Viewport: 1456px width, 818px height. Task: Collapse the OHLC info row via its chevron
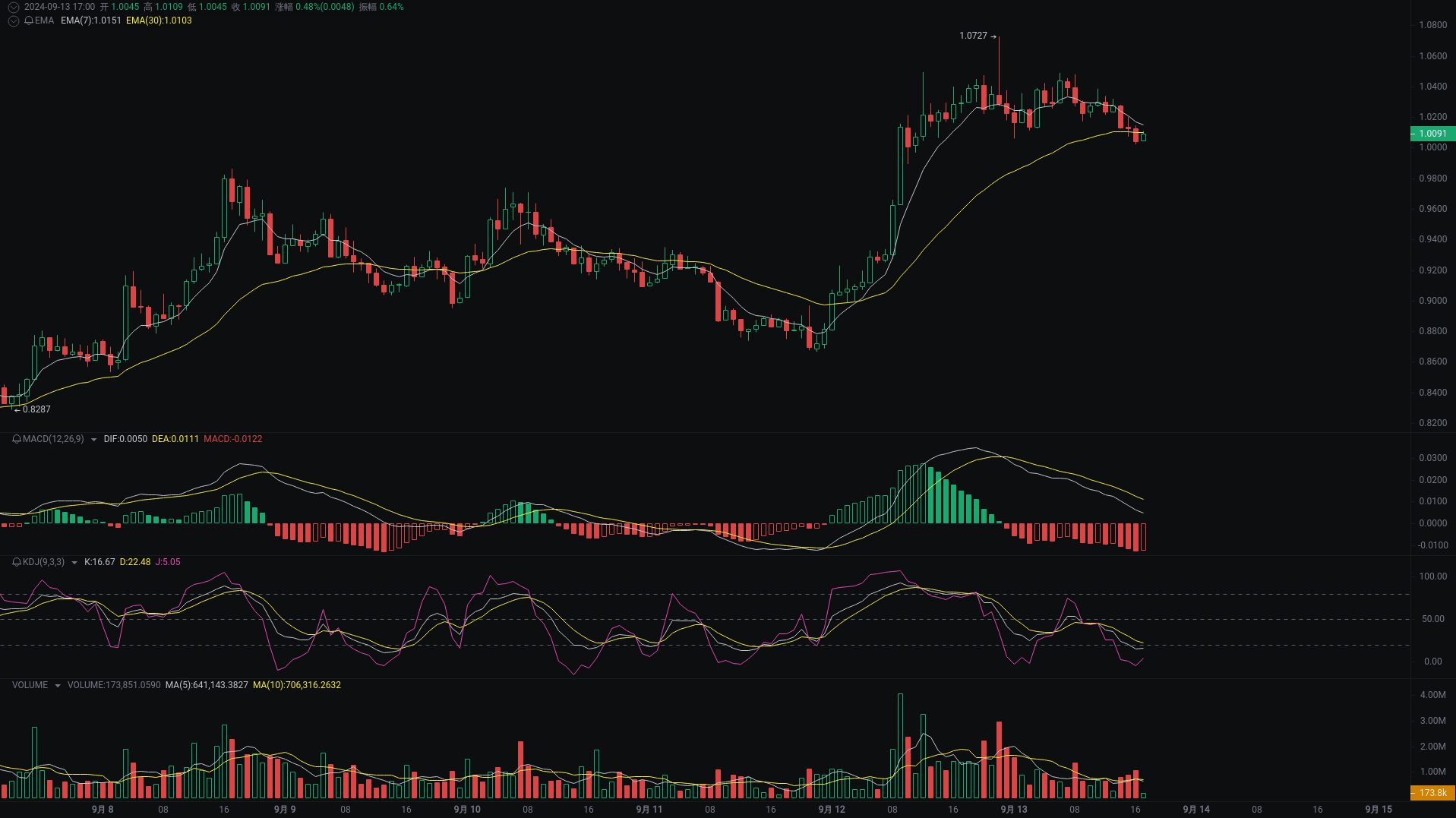pos(13,6)
